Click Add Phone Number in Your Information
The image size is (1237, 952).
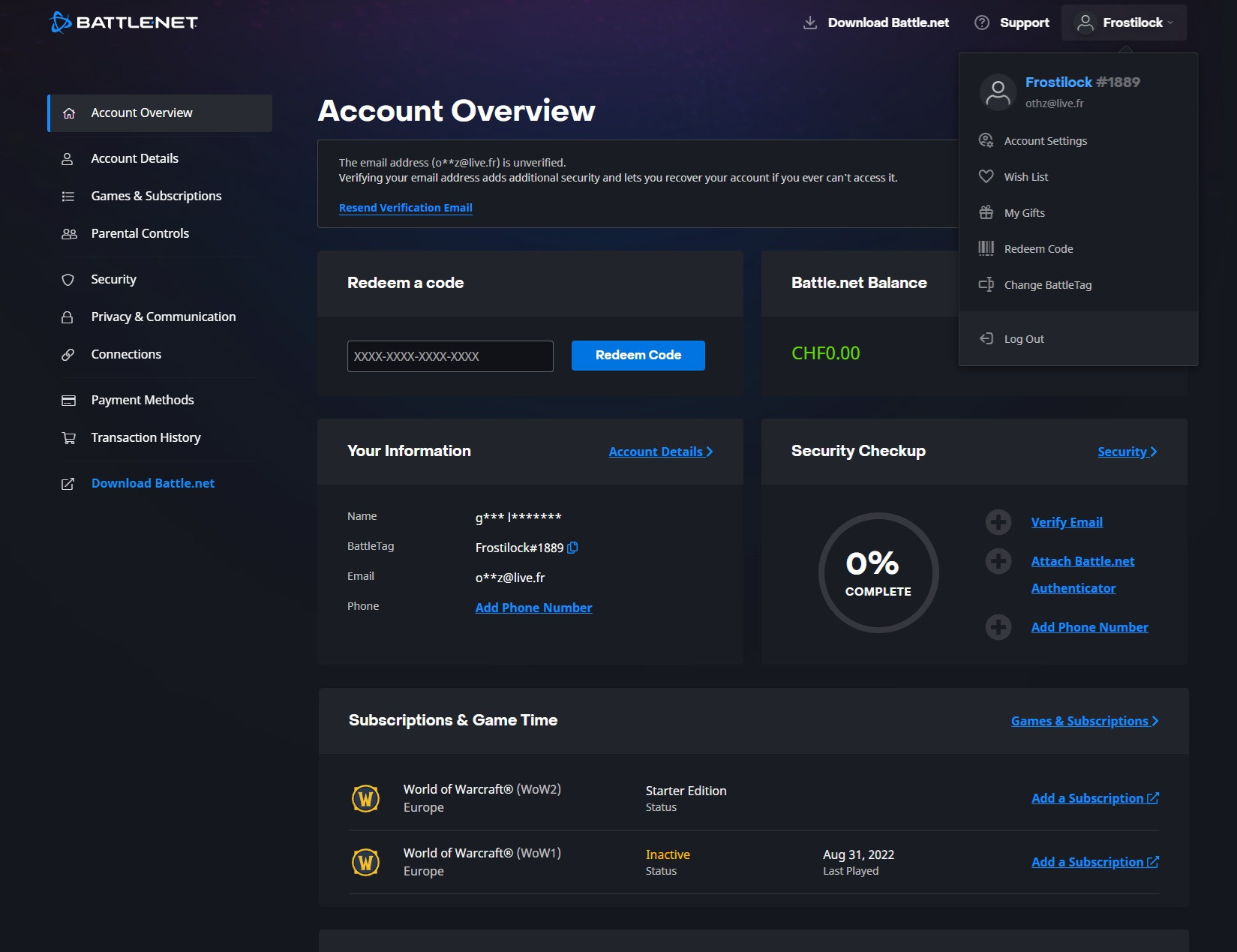click(x=533, y=608)
